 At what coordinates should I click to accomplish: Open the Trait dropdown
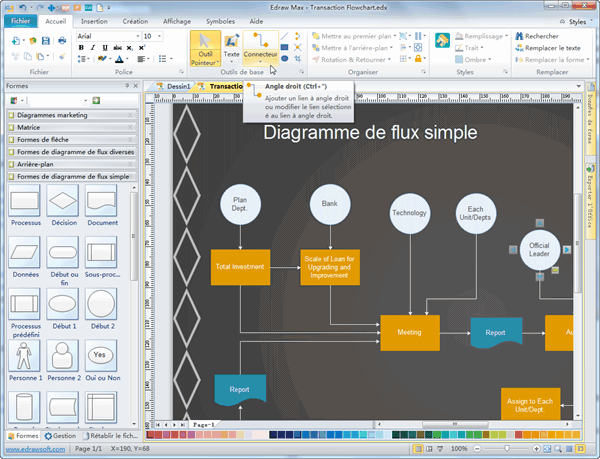(x=482, y=48)
